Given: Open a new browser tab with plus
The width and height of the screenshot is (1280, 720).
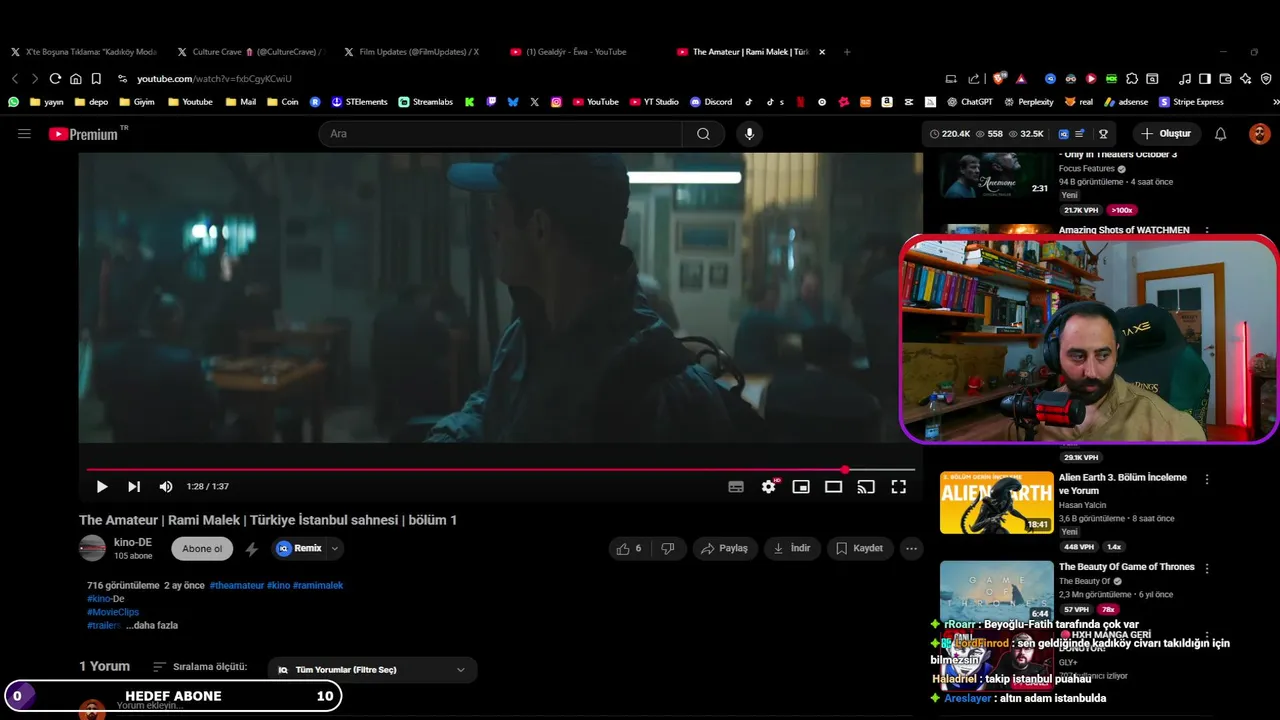Looking at the screenshot, I should pyautogui.click(x=847, y=52).
